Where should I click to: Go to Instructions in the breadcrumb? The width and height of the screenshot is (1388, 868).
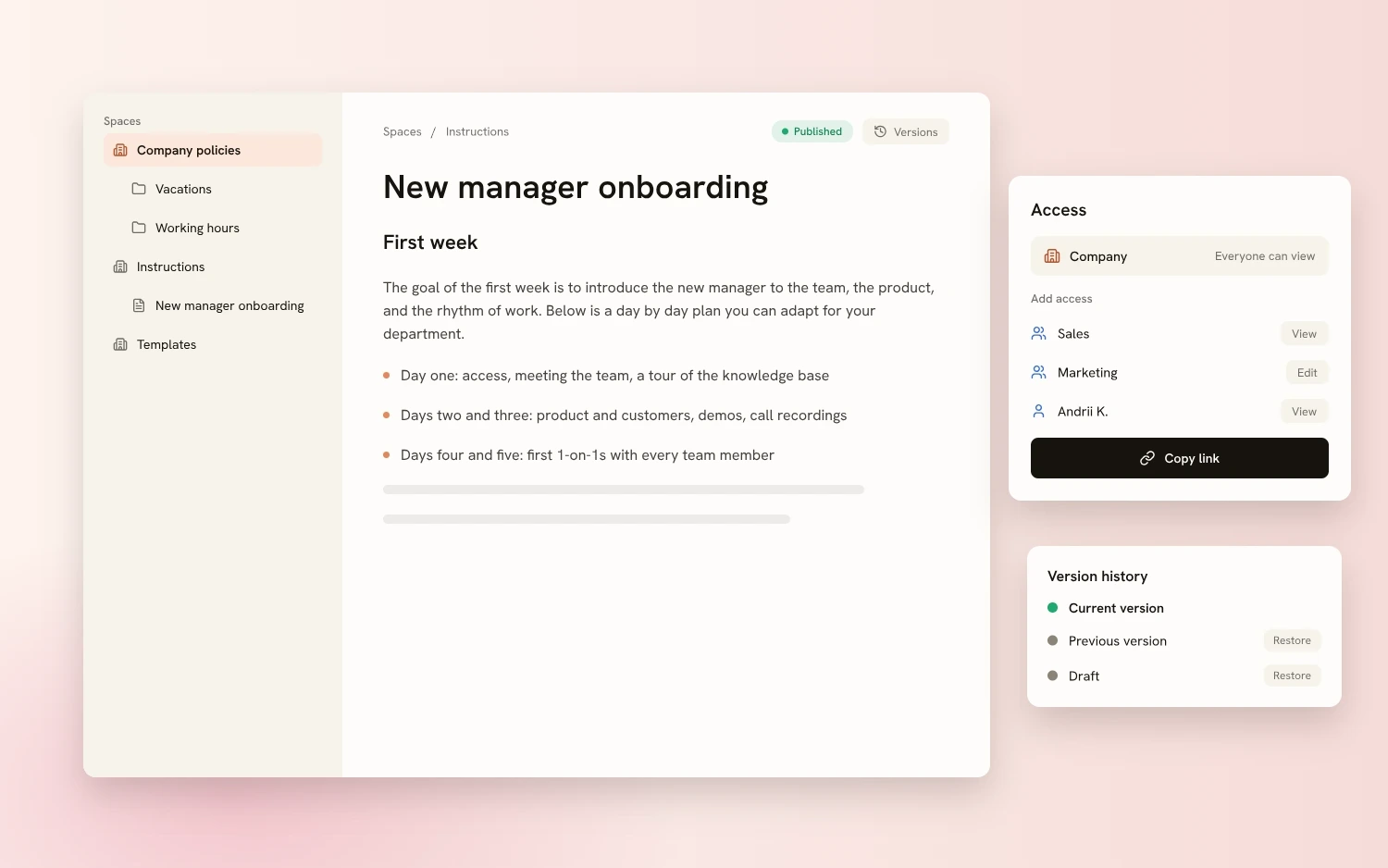[x=477, y=131]
